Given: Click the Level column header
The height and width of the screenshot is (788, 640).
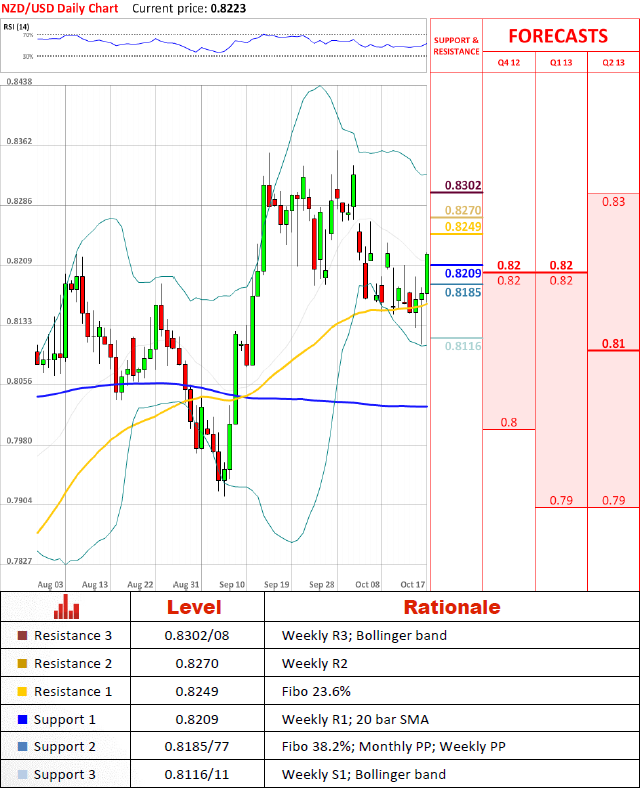Looking at the screenshot, I should tap(194, 607).
